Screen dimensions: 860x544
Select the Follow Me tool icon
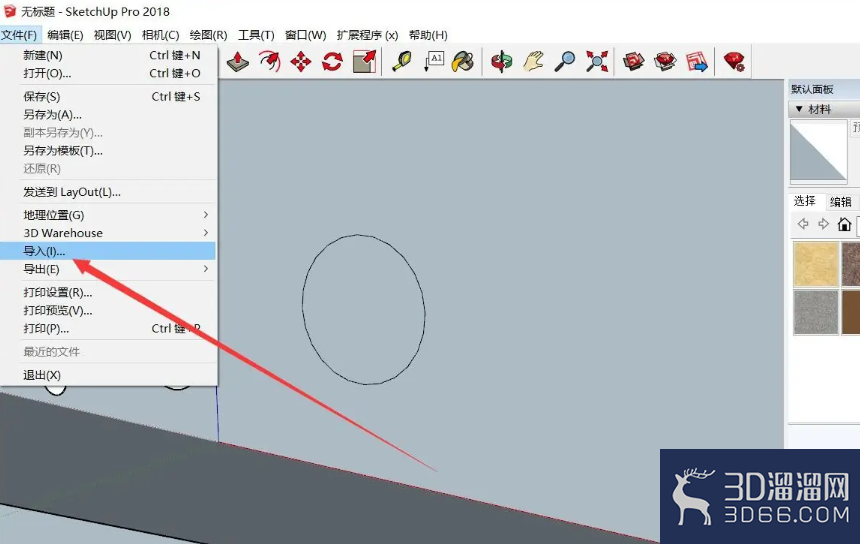pyautogui.click(x=269, y=61)
